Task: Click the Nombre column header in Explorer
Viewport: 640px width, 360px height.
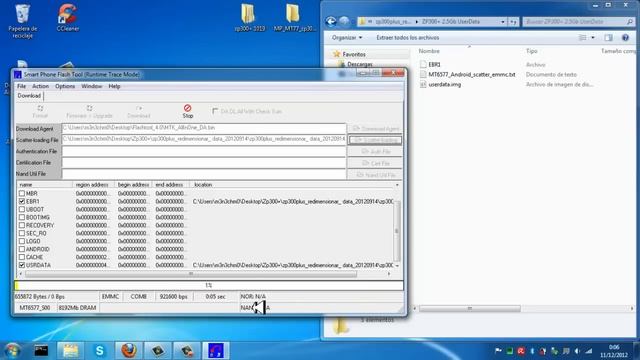Action: coord(429,51)
